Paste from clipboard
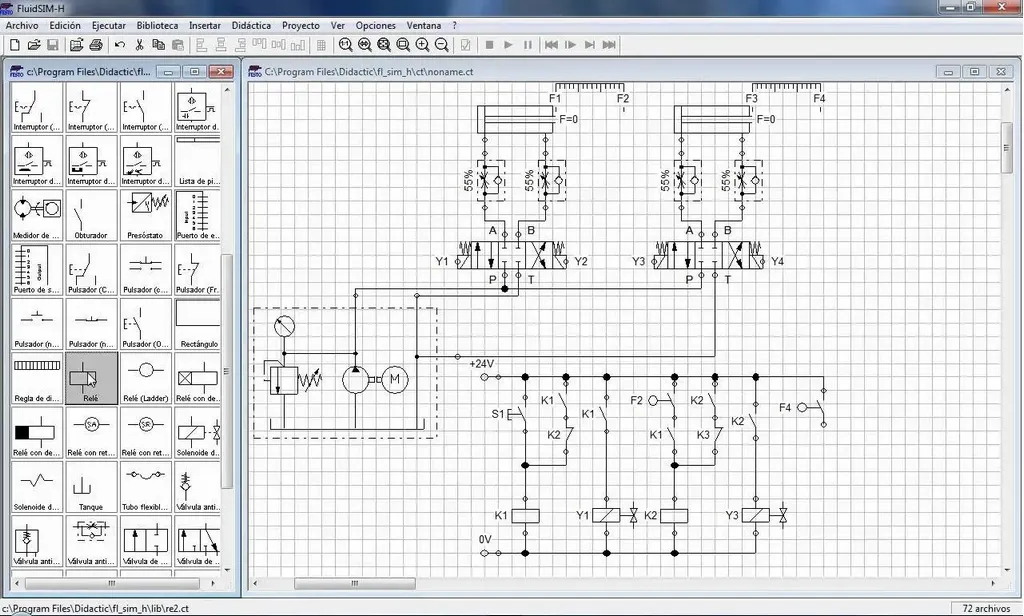The width and height of the screenshot is (1024, 616). point(177,45)
